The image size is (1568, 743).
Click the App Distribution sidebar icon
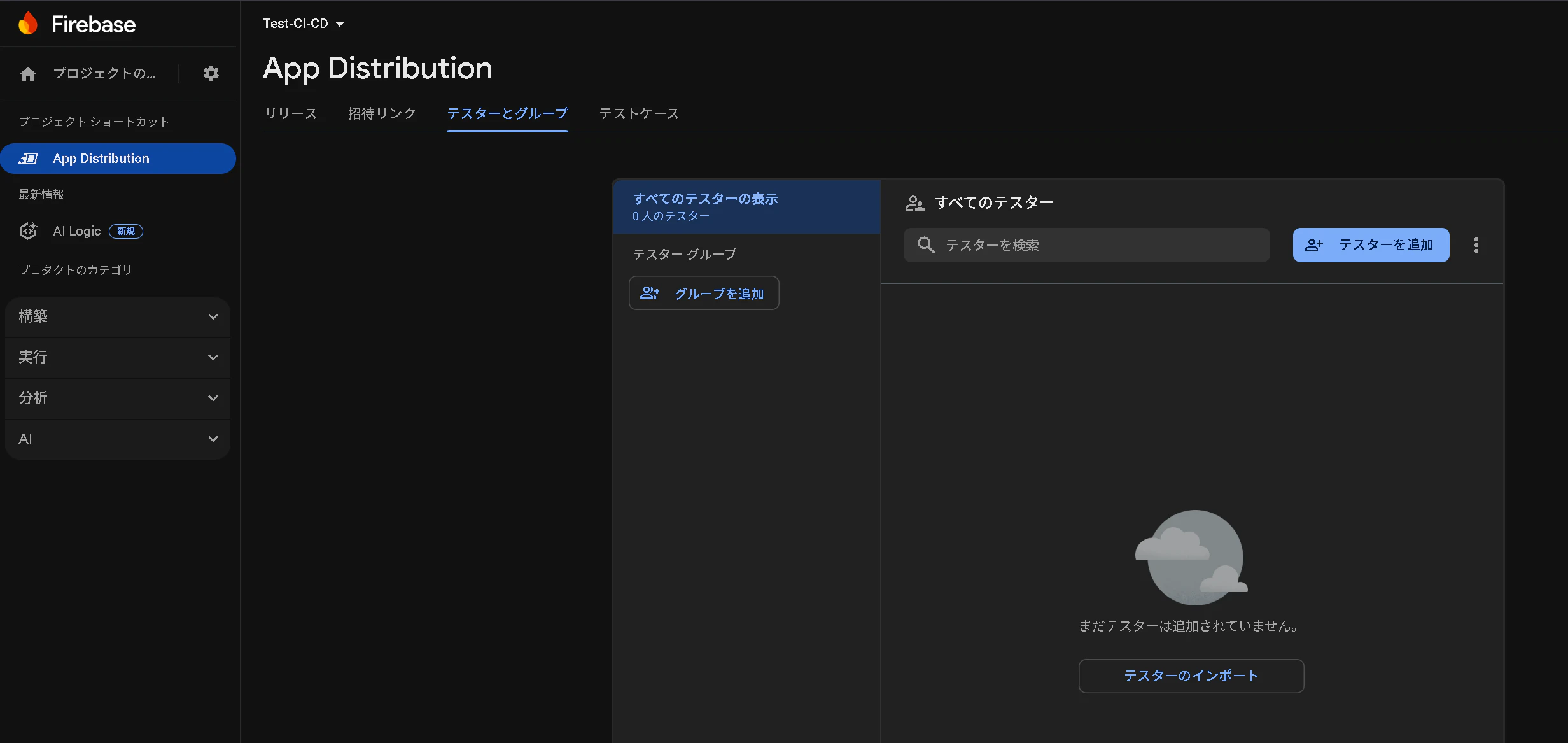[28, 159]
